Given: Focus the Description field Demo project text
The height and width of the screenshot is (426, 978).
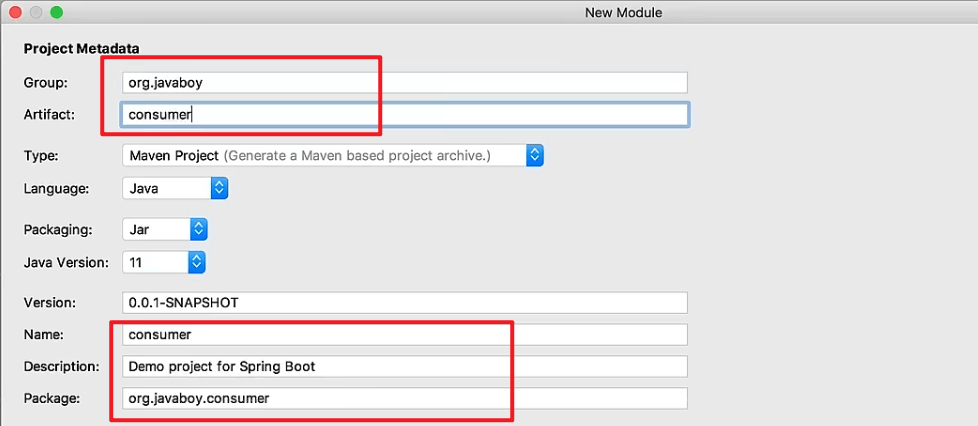Looking at the screenshot, I should click(x=405, y=366).
